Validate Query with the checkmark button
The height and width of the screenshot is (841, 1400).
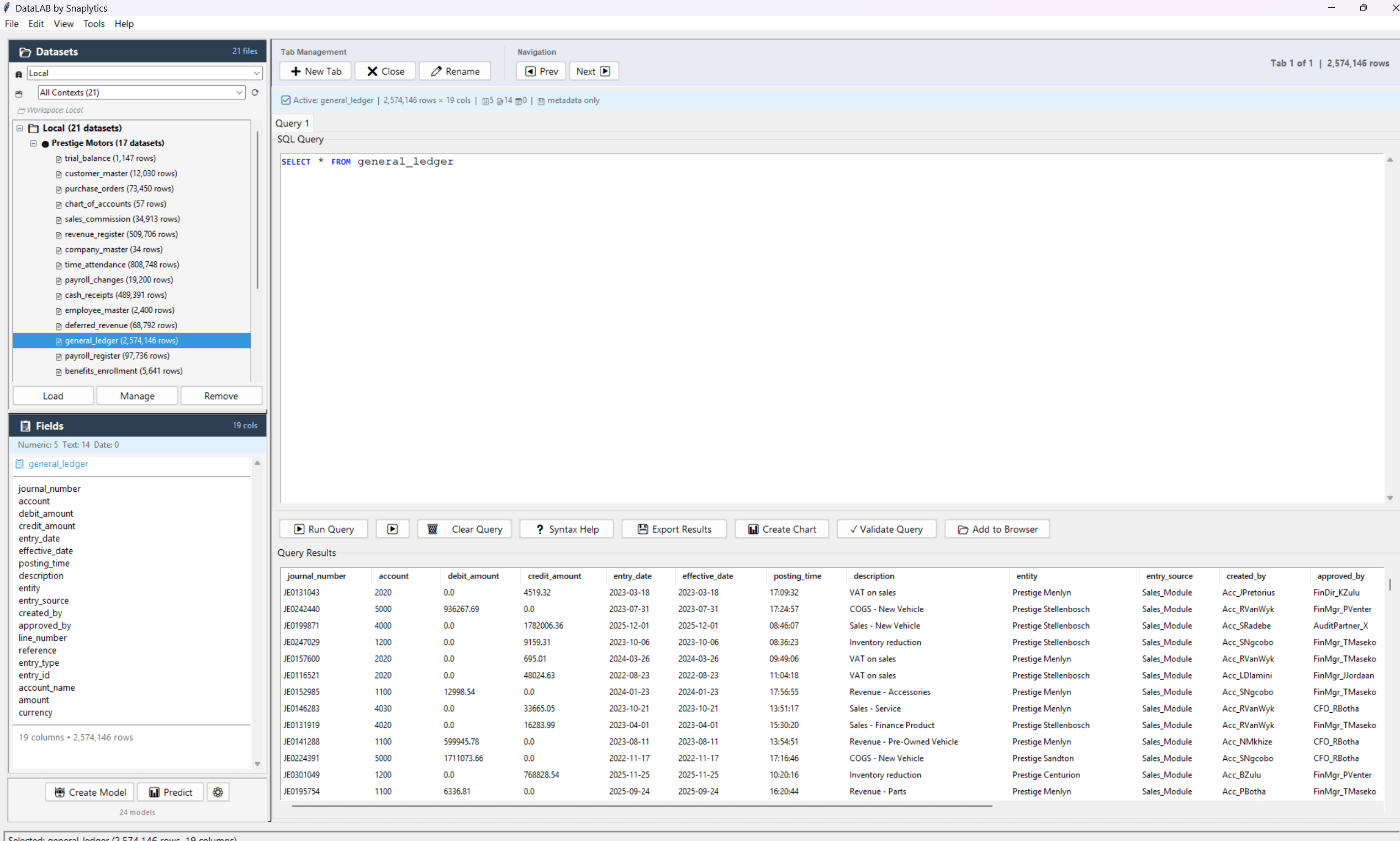[886, 529]
